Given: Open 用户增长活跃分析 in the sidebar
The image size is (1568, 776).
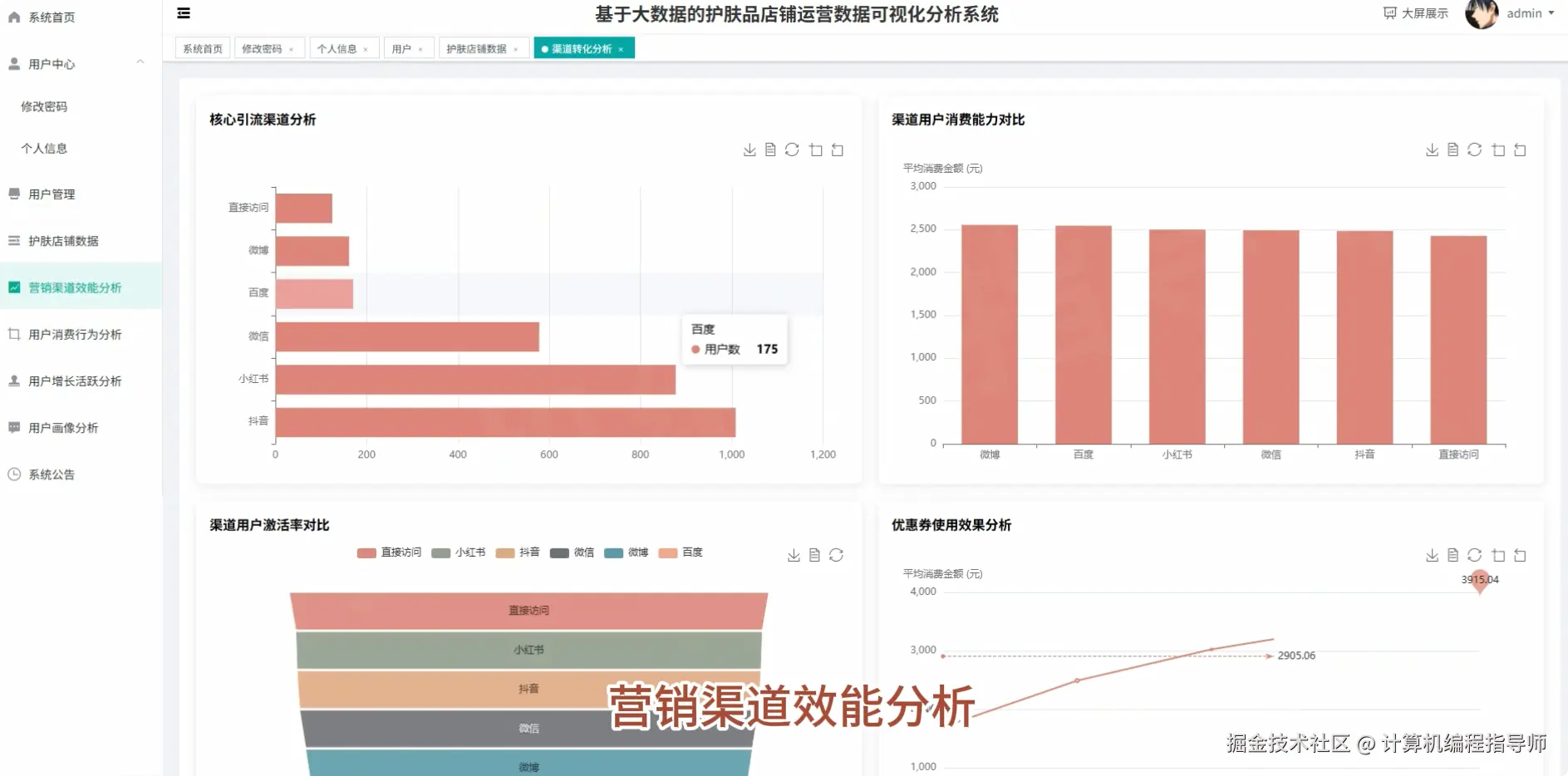Looking at the screenshot, I should [81, 381].
